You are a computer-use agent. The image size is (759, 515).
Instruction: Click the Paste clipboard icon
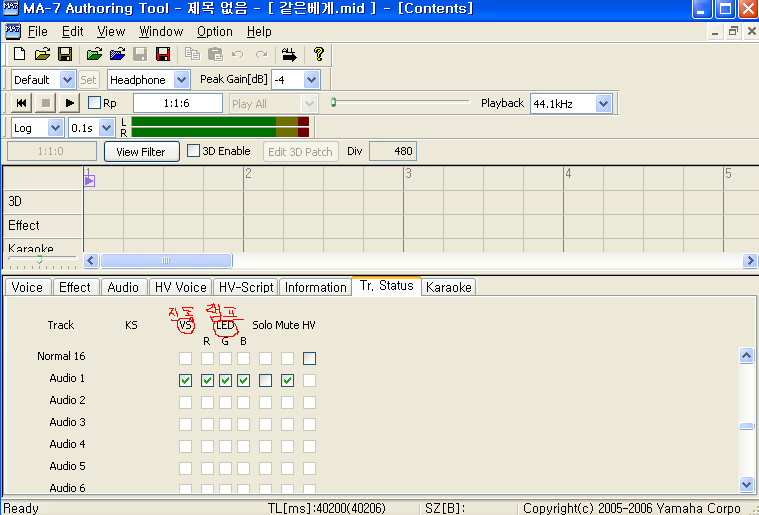click(x=215, y=54)
